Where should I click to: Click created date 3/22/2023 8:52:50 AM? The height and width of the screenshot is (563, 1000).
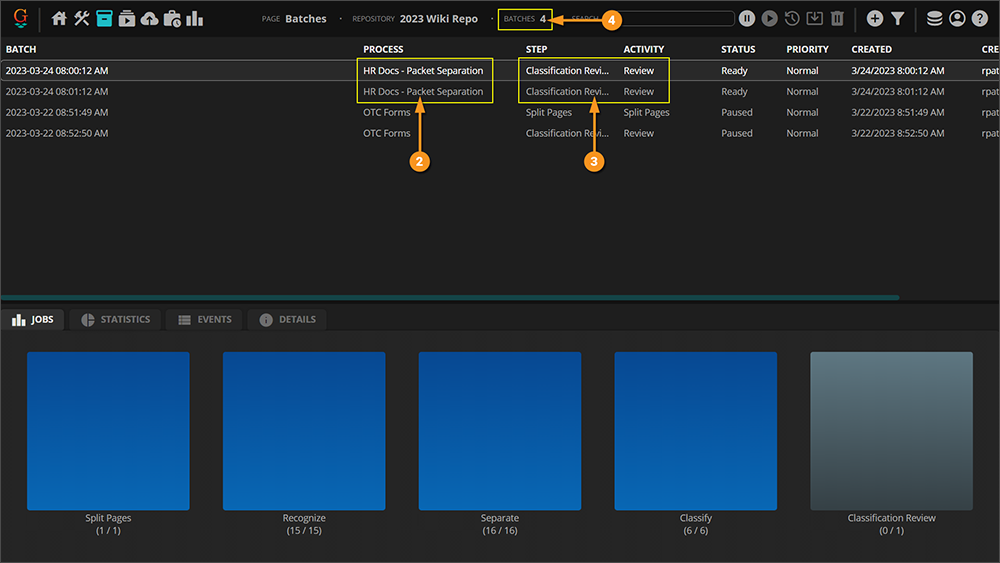pyautogui.click(x=897, y=133)
